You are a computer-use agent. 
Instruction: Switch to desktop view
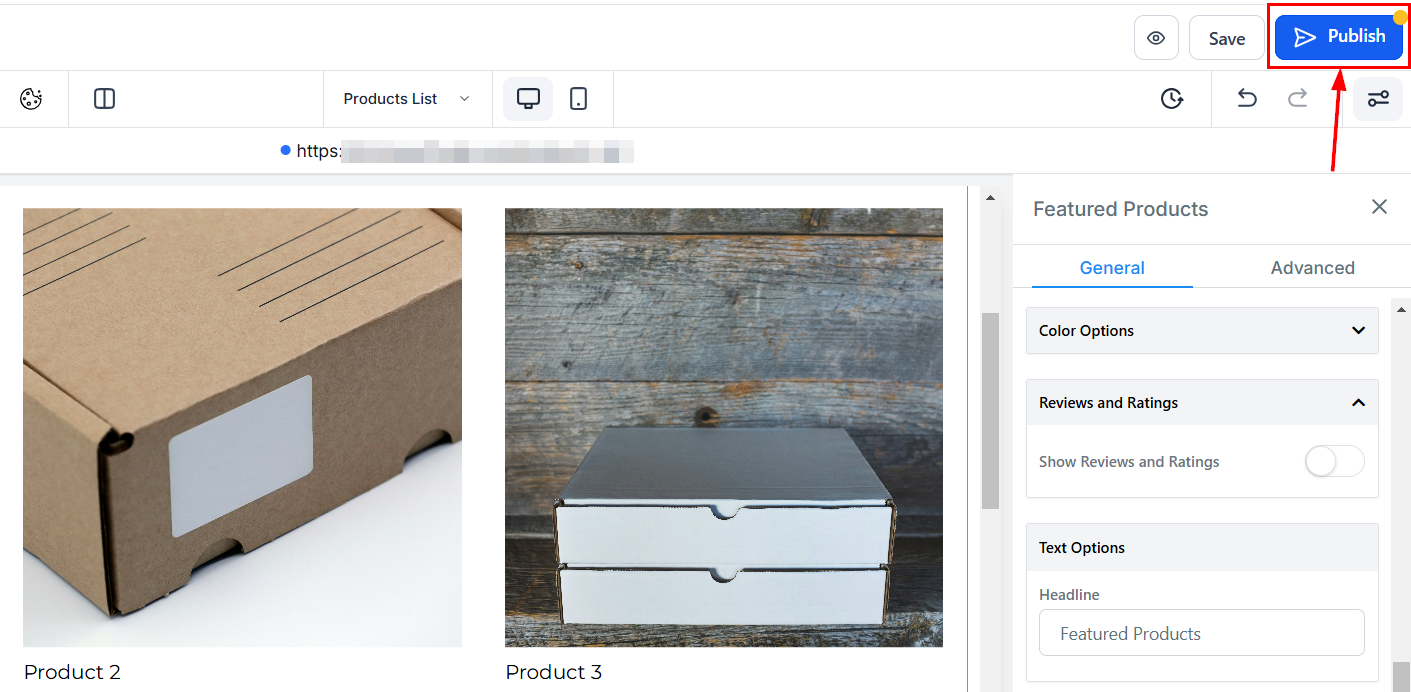528,99
